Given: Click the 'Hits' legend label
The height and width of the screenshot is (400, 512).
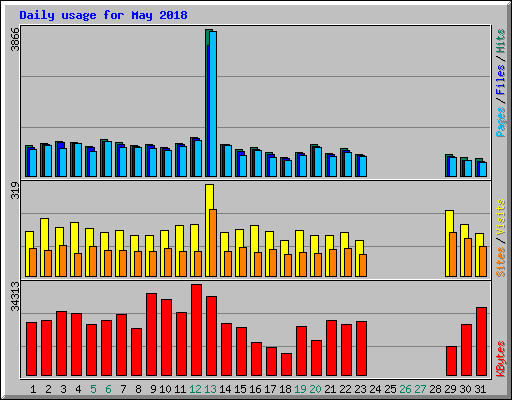Looking at the screenshot, I should pos(501,41).
